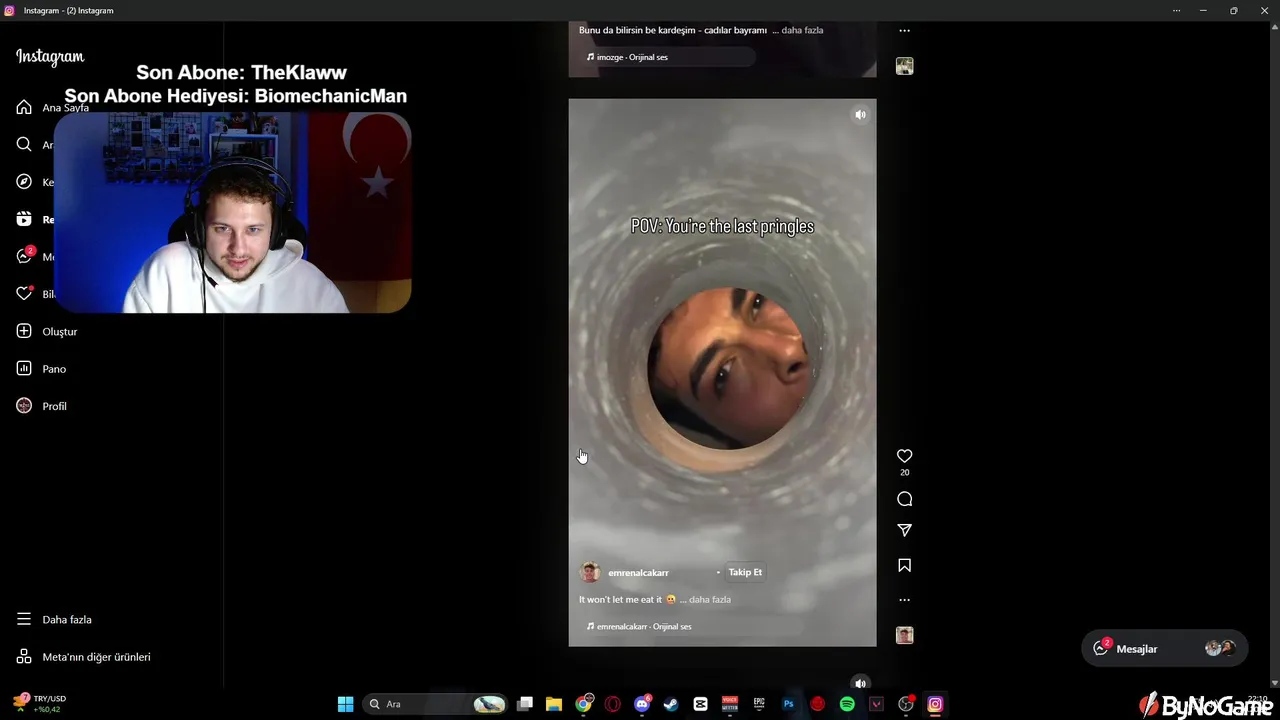Open File Explorer from the taskbar

[554, 704]
